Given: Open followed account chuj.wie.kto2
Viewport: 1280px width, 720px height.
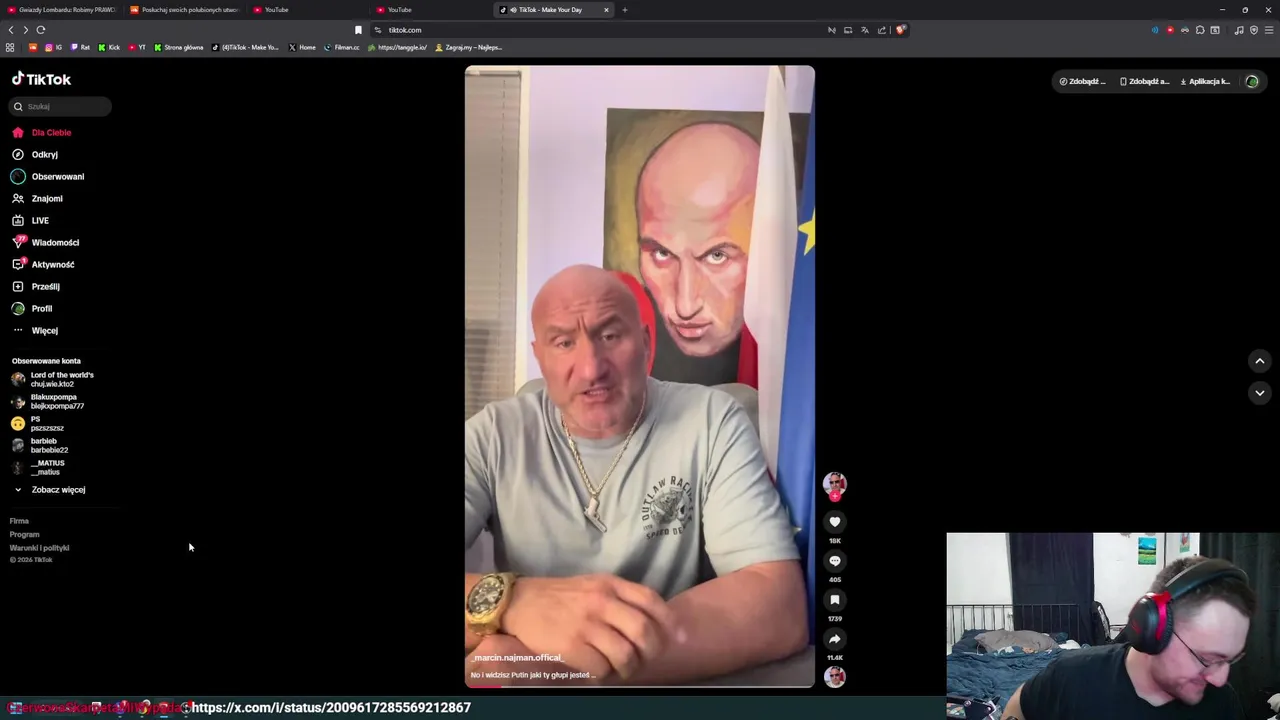Looking at the screenshot, I should (x=53, y=379).
